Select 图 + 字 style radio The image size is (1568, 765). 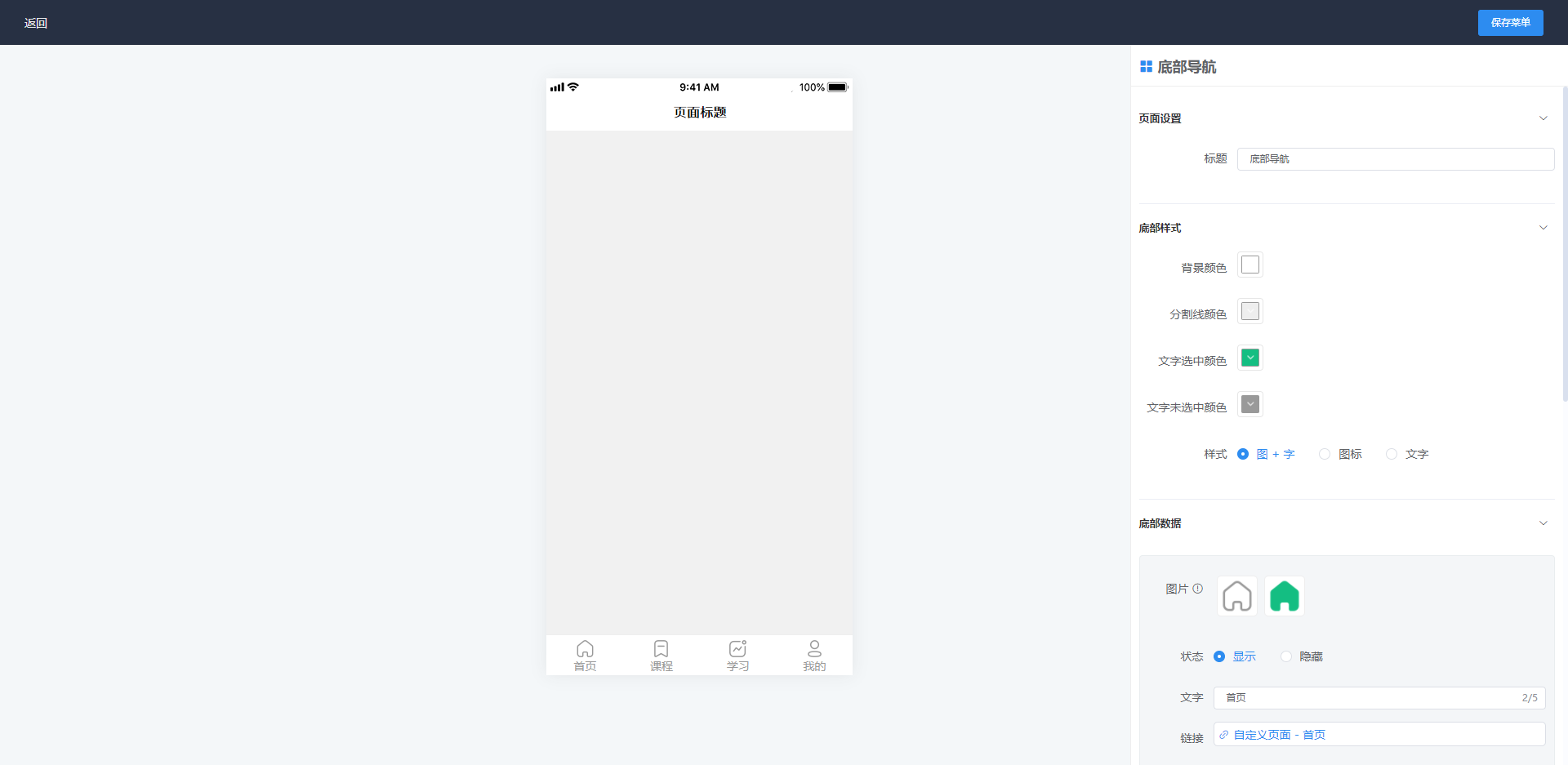(1243, 454)
